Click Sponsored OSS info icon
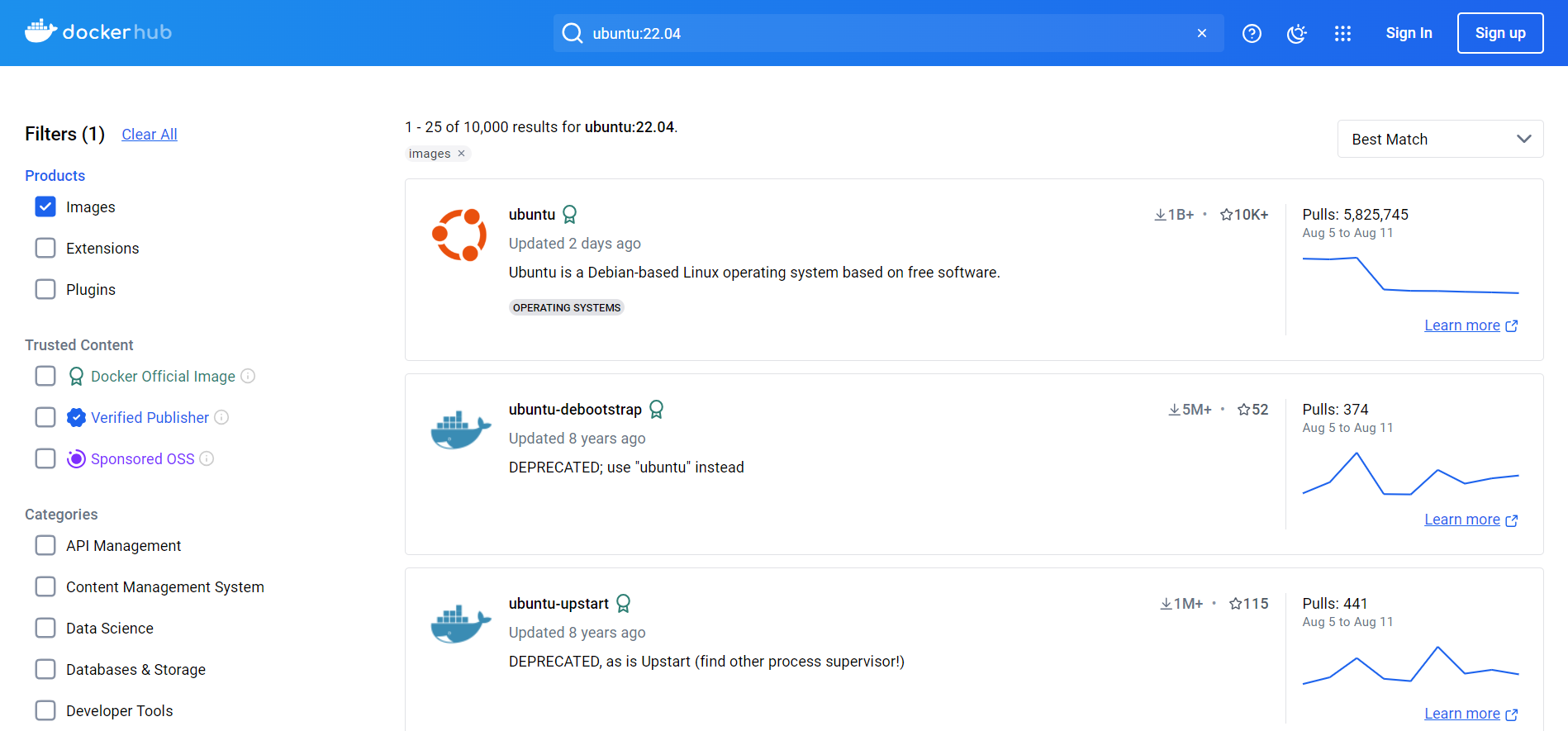The width and height of the screenshot is (1568, 731). 207,458
